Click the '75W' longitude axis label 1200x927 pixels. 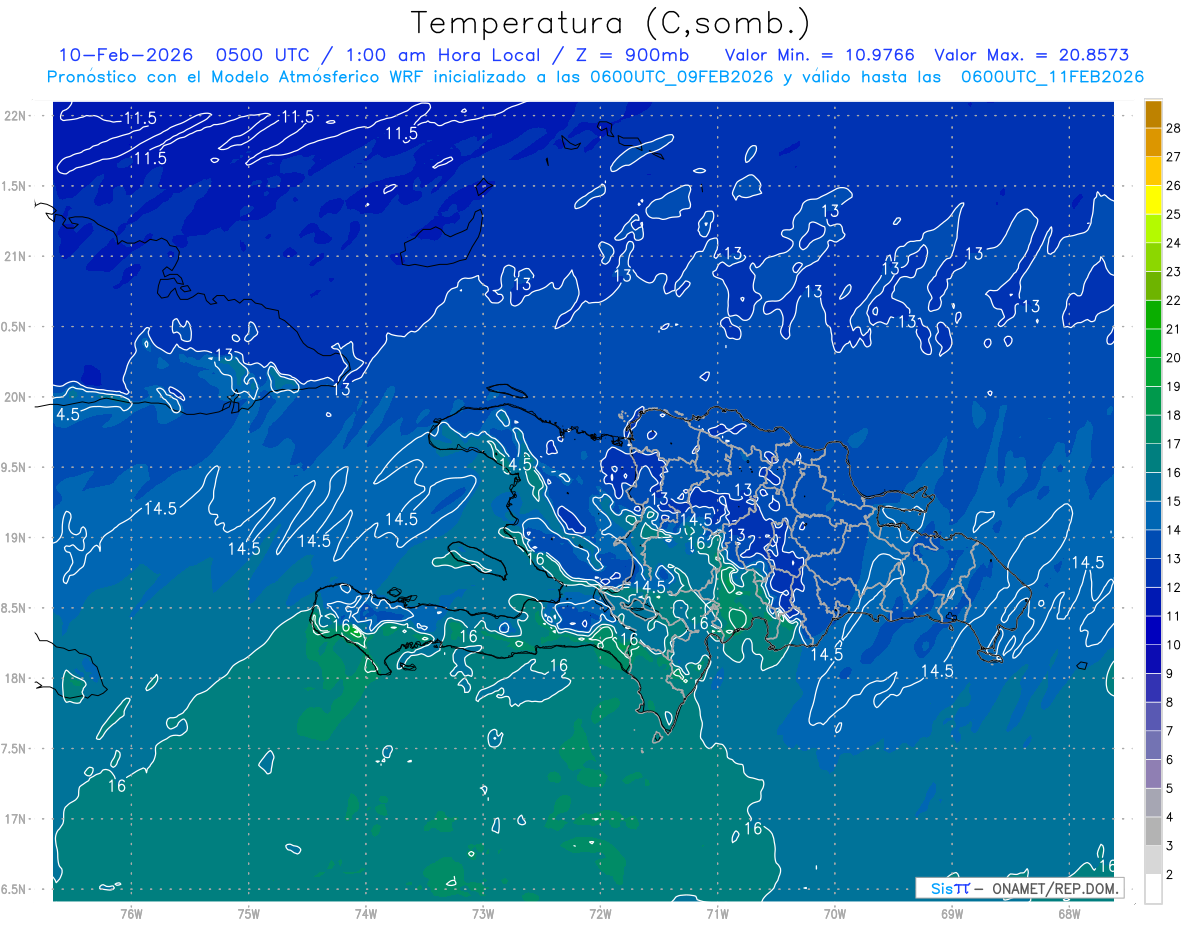click(x=248, y=913)
